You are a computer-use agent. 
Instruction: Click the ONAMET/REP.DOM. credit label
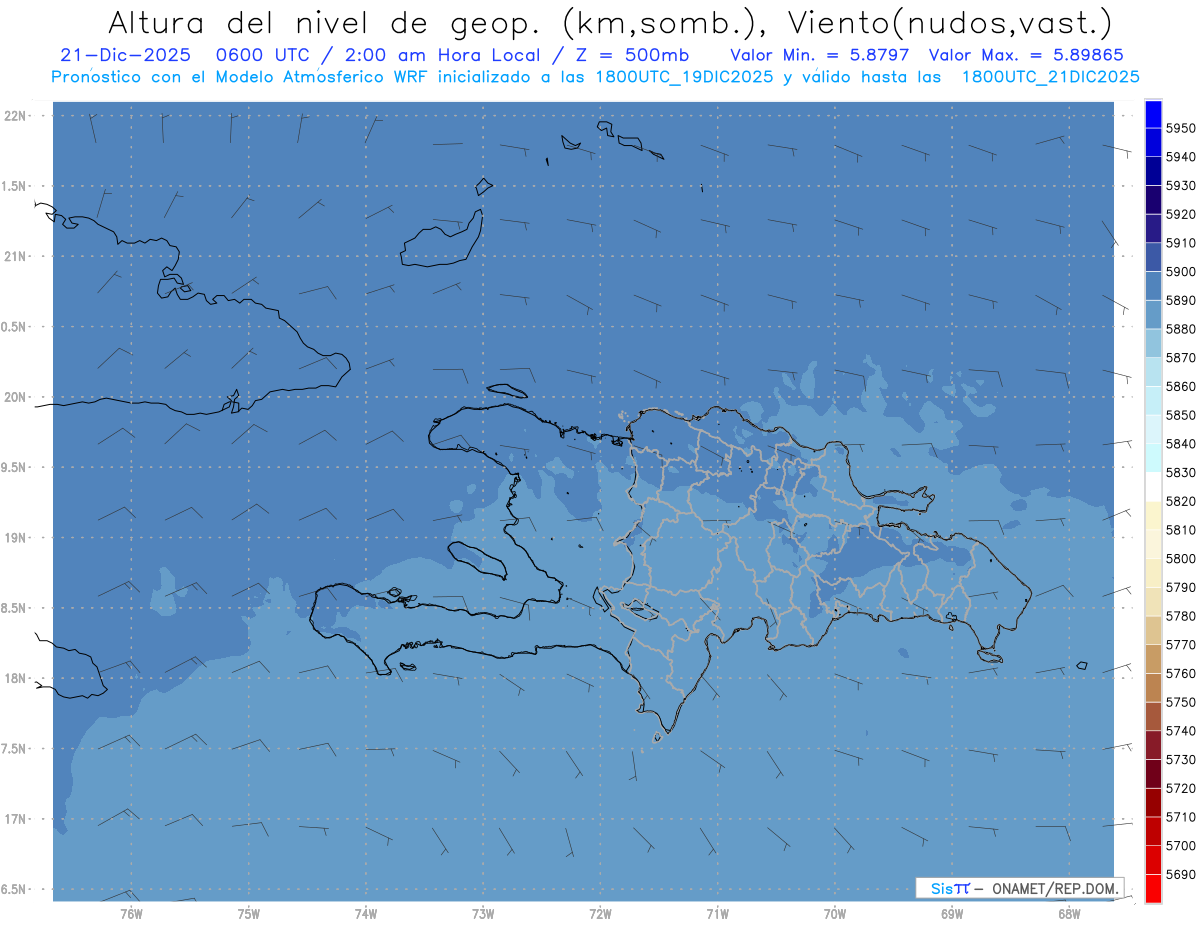coord(1055,888)
